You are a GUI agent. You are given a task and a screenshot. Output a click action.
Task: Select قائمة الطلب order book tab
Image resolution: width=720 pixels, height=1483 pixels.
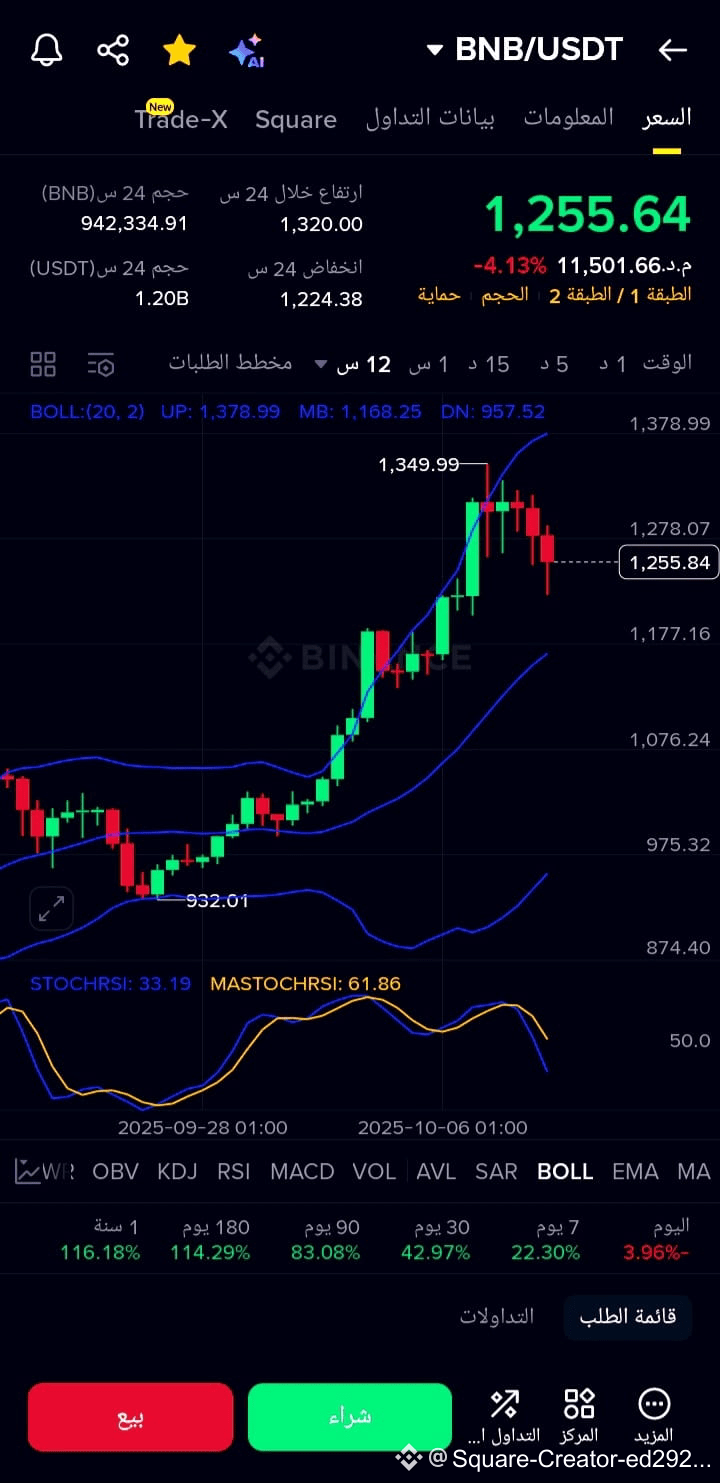click(x=628, y=1316)
